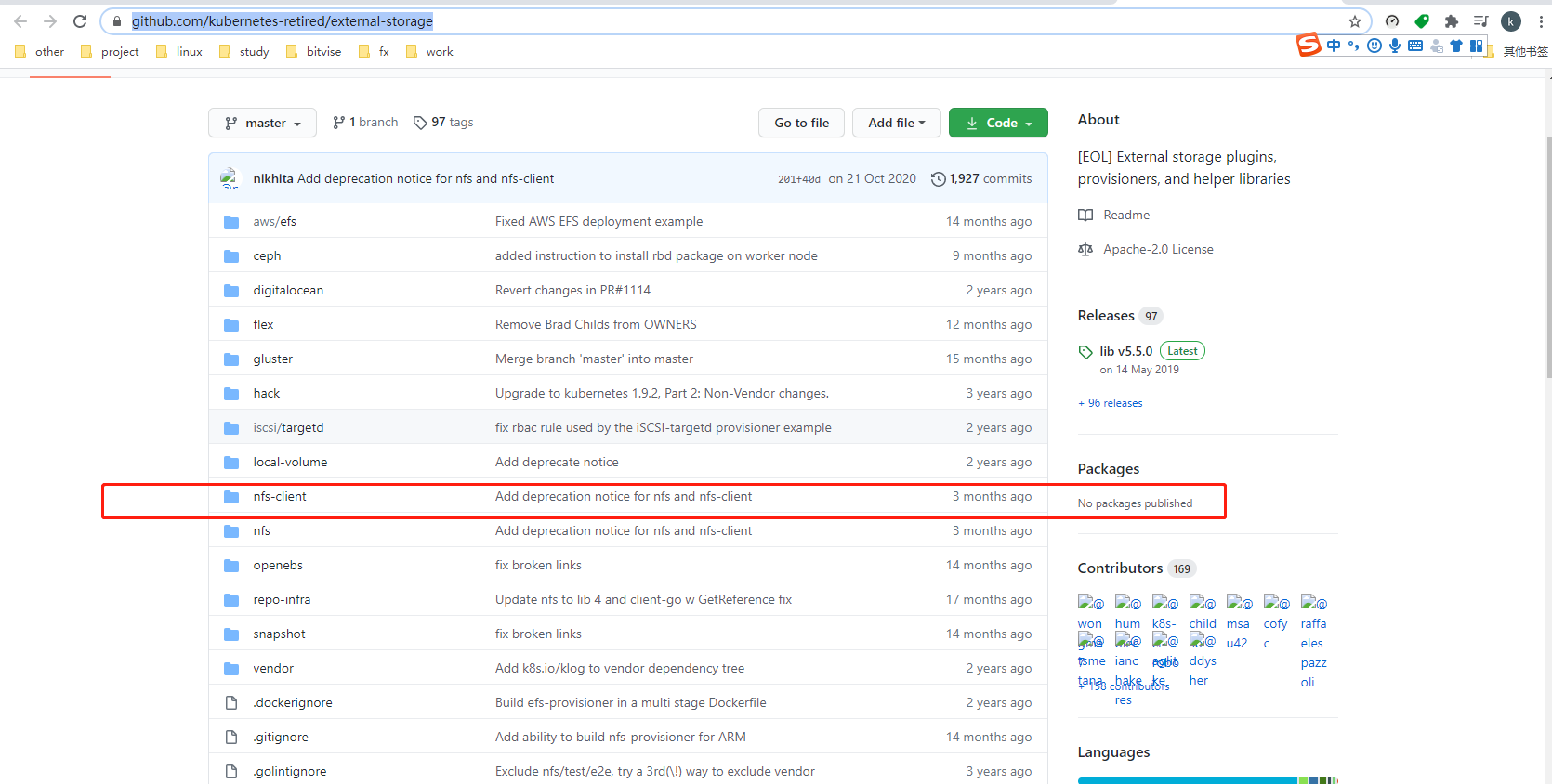The width and height of the screenshot is (1552, 784).
Task: Click the page vertical scrollbar
Action: point(1548,257)
